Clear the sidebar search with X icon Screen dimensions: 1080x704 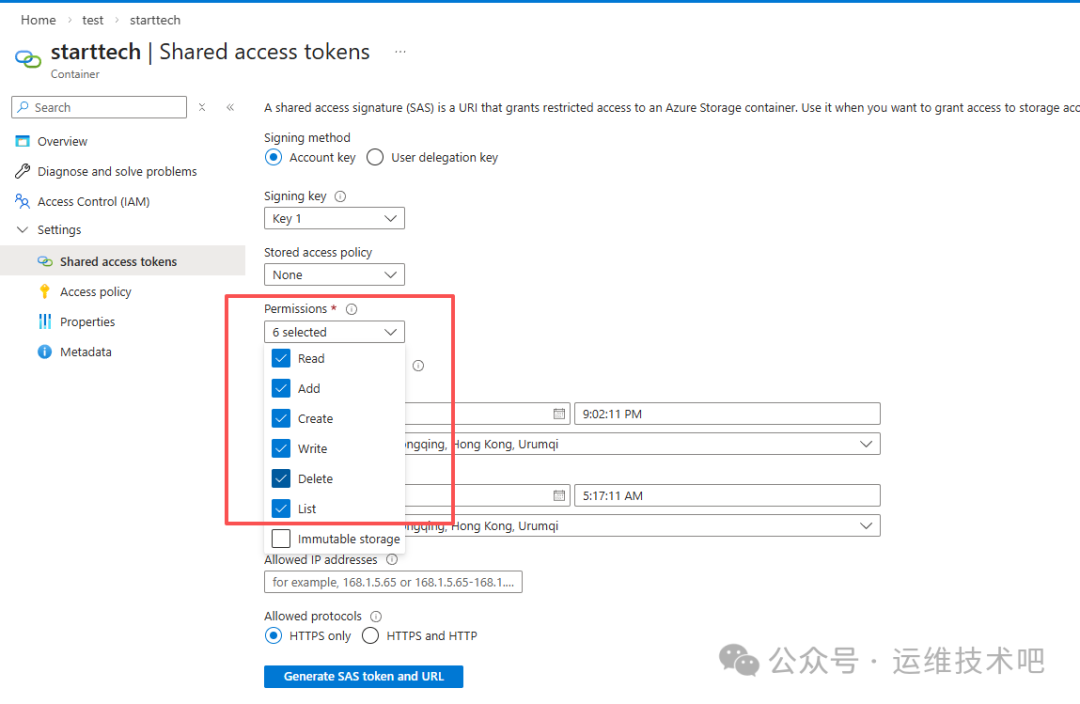click(x=202, y=108)
